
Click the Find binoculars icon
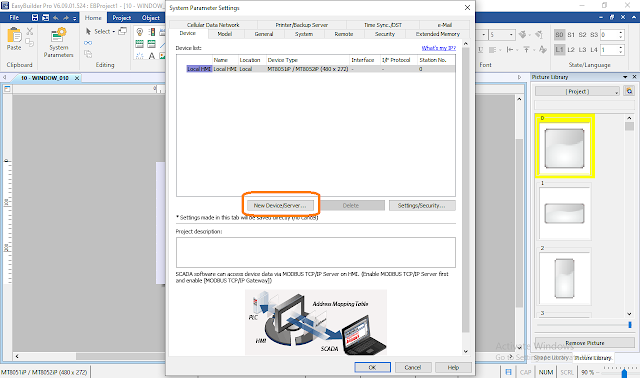(x=88, y=43)
